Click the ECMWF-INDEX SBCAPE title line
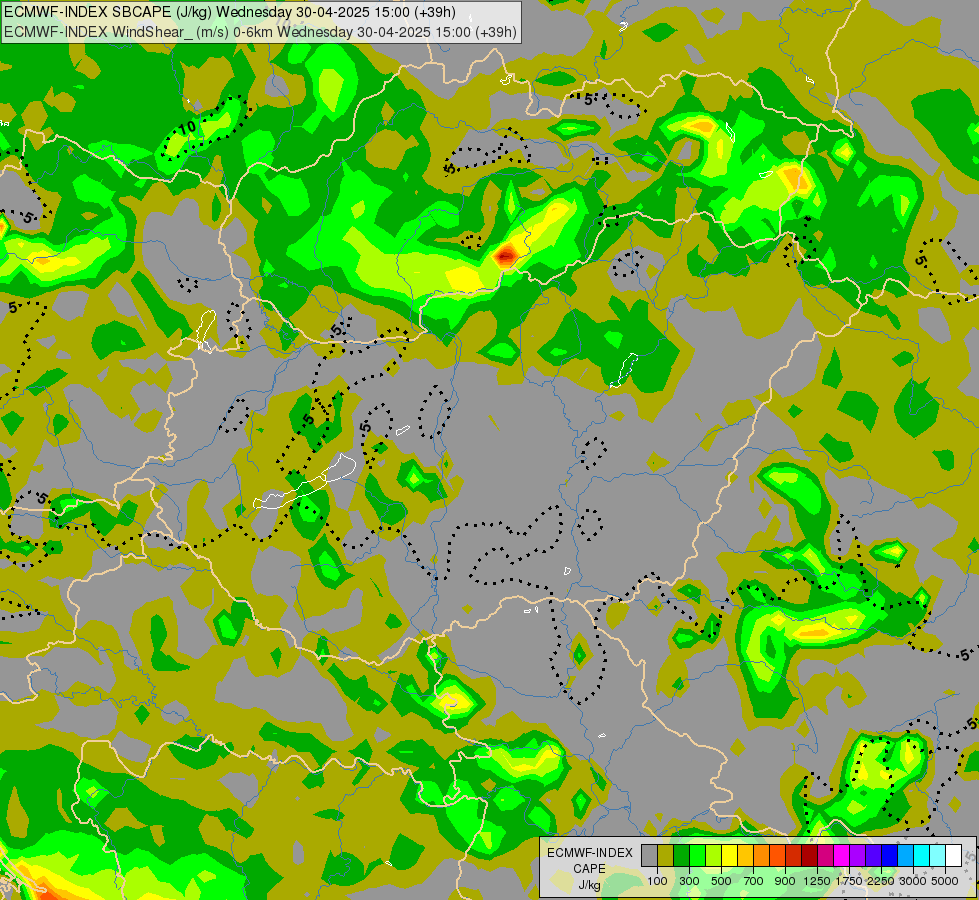 pos(230,12)
